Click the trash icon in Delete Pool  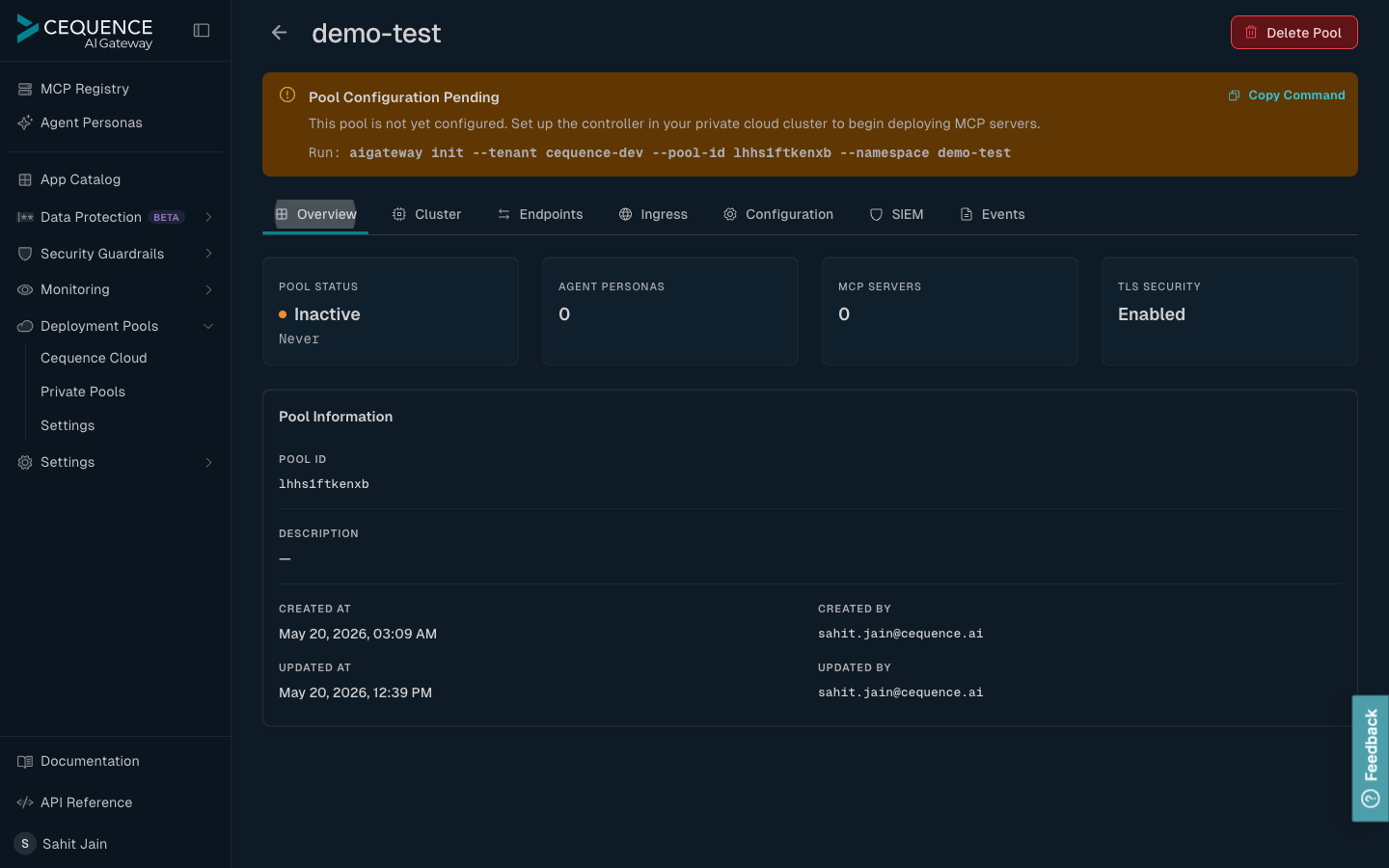(x=1251, y=32)
